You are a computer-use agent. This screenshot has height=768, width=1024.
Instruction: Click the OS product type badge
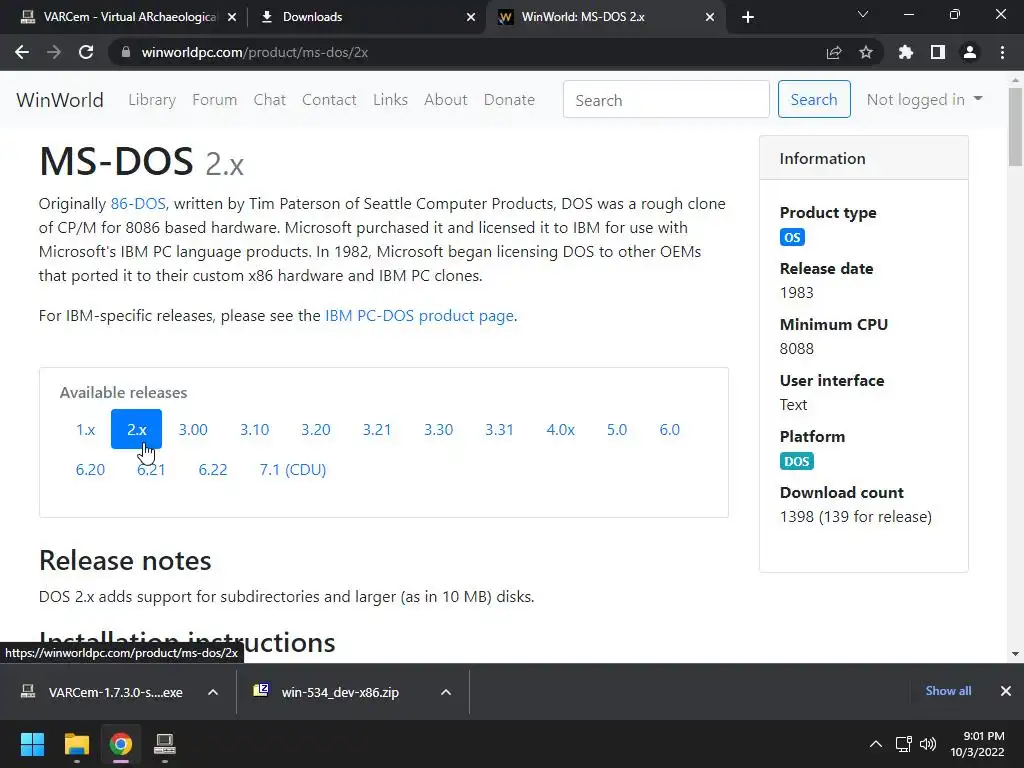tap(792, 237)
